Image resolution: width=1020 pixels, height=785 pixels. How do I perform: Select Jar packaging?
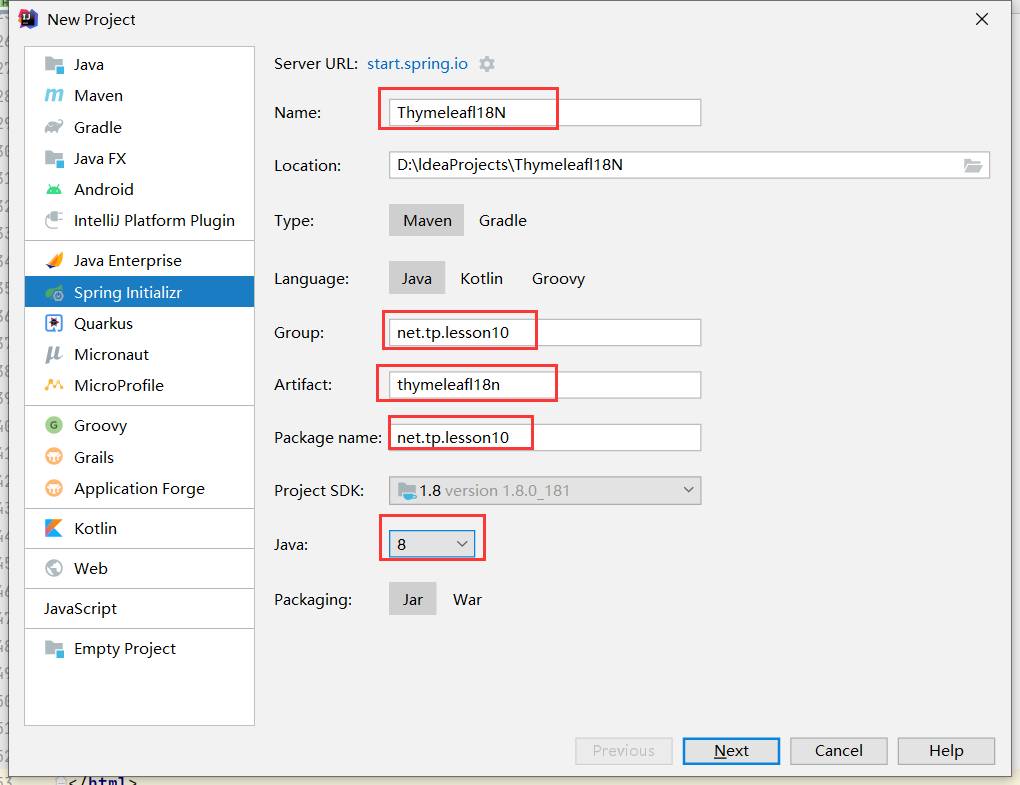click(412, 599)
